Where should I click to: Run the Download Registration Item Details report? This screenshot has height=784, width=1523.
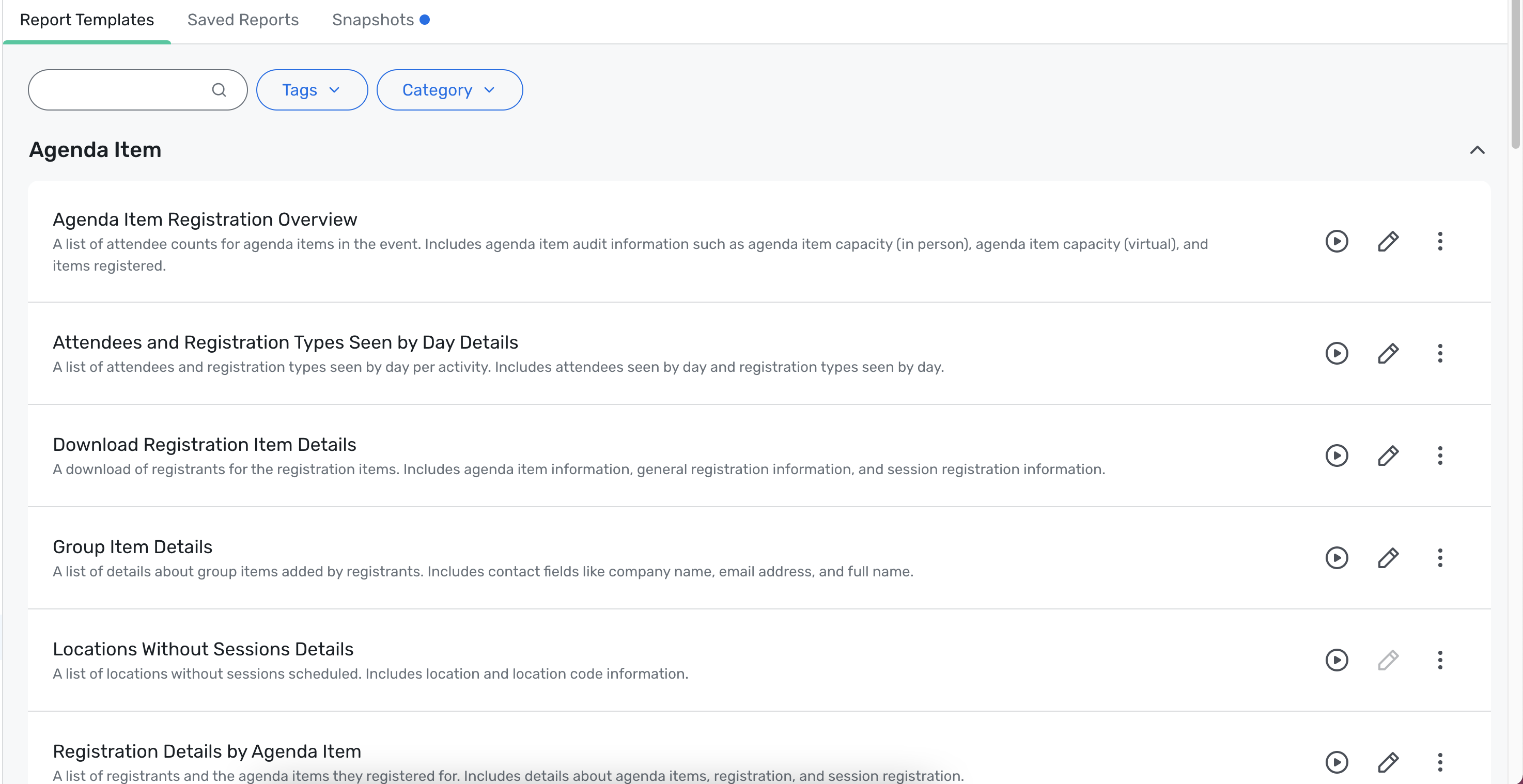tap(1336, 455)
